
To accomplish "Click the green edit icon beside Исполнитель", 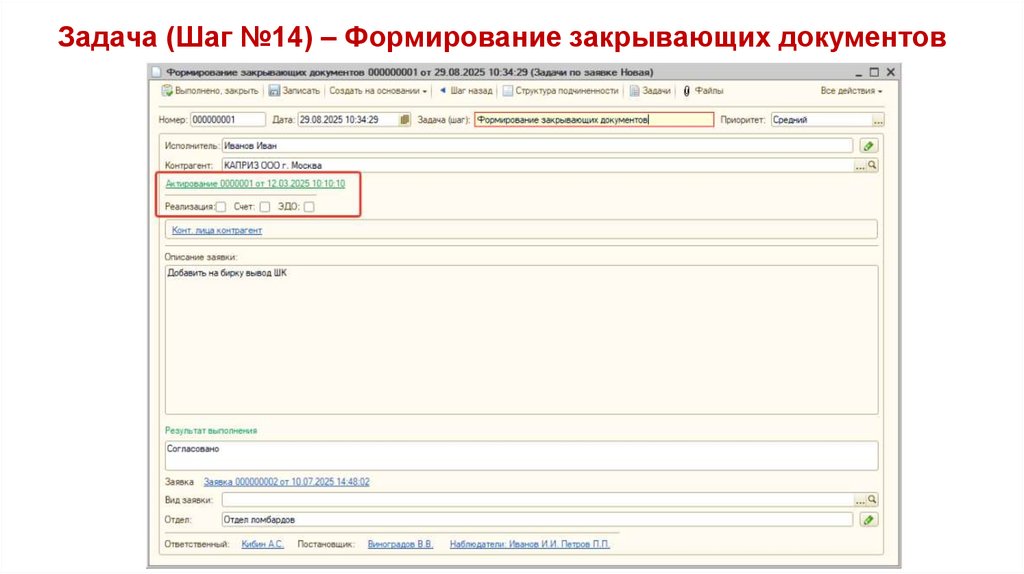I will 869,146.
